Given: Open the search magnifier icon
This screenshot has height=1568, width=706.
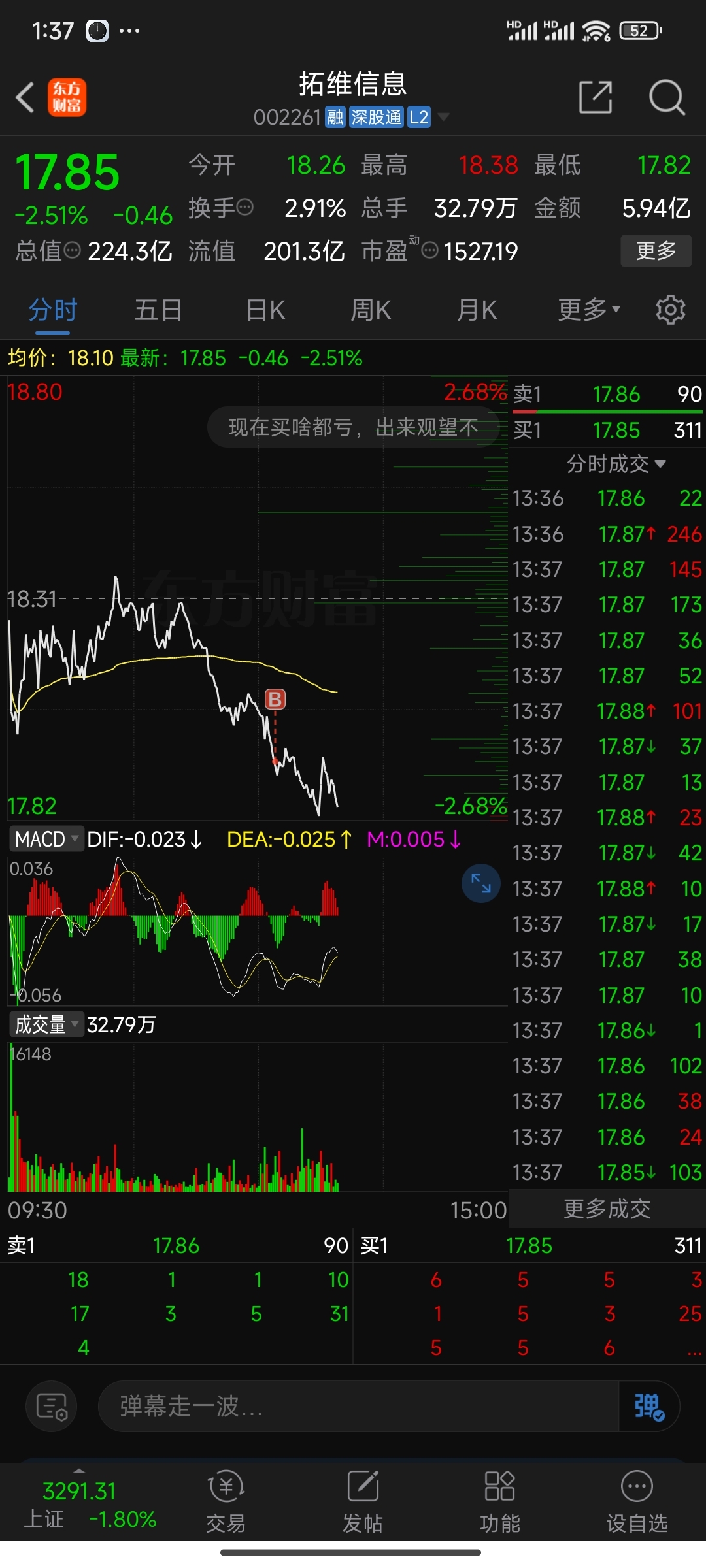Looking at the screenshot, I should (666, 97).
